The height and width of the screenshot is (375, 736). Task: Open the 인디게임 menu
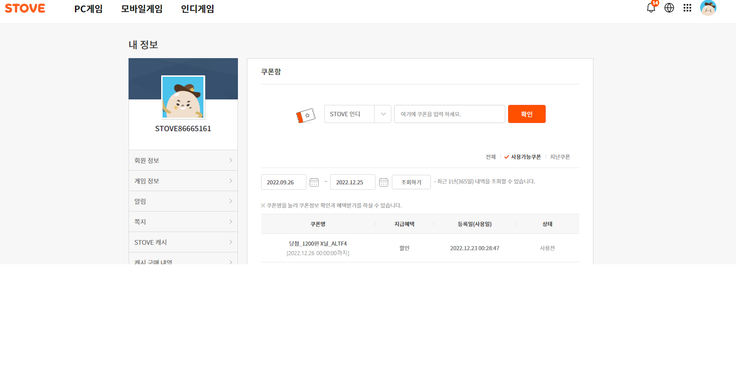[x=198, y=9]
